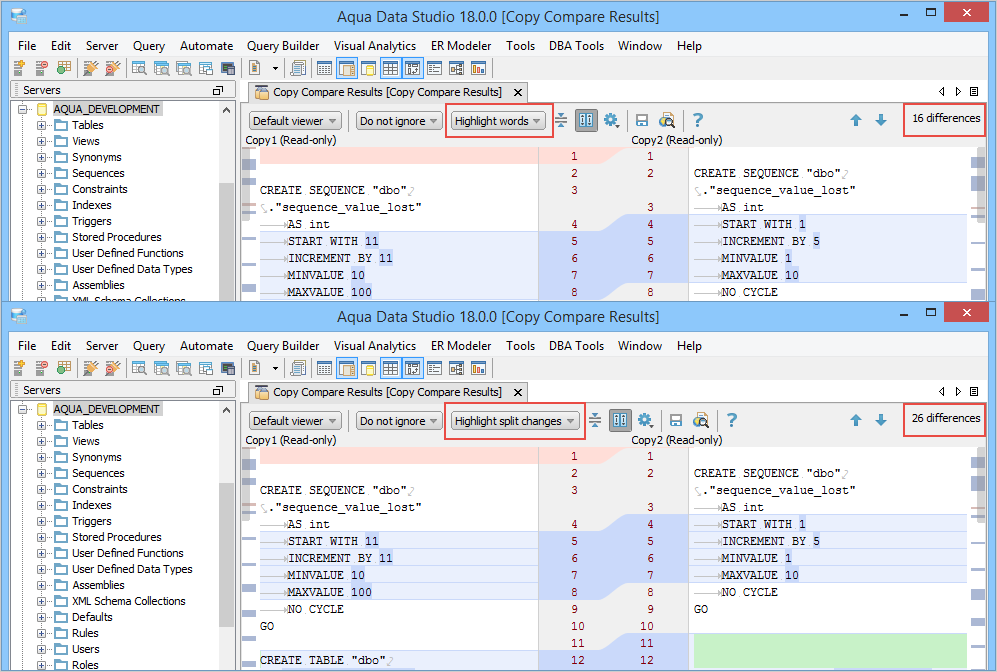Click the register server icon in lower window toolbar
The height and width of the screenshot is (672, 997).
20,368
